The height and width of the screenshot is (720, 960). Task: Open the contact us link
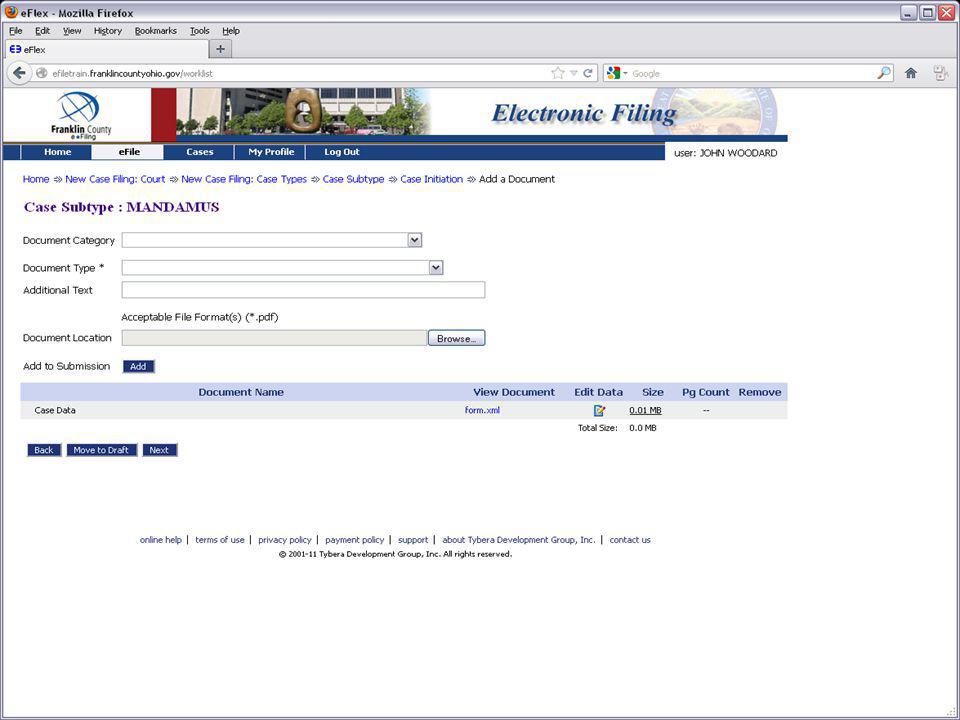coord(630,539)
